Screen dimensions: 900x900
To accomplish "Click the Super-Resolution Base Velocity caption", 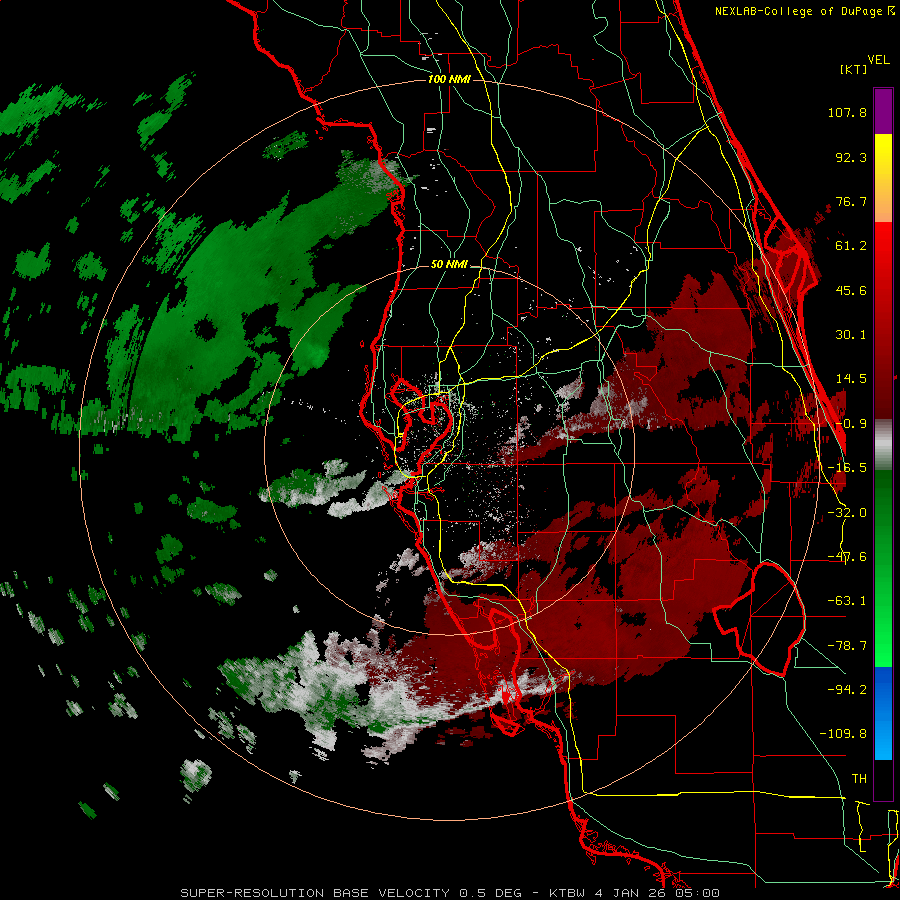I will (x=449, y=893).
